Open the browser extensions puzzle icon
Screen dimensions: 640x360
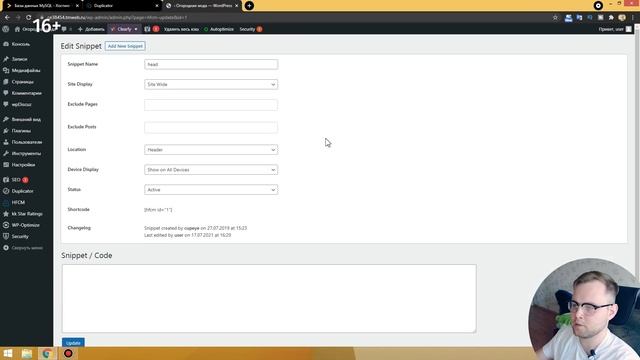(x=611, y=18)
